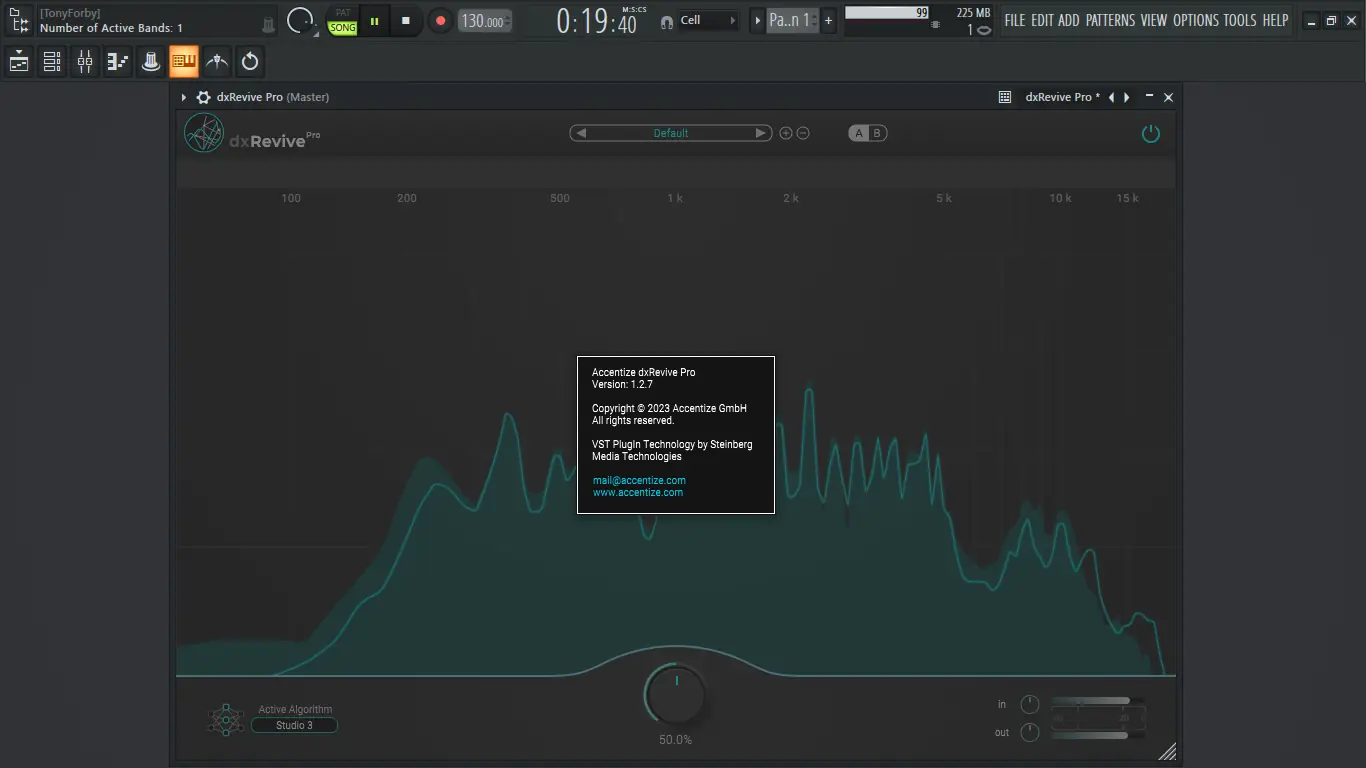Open the PATTERNS menu
1366x768 pixels.
coord(1110,20)
